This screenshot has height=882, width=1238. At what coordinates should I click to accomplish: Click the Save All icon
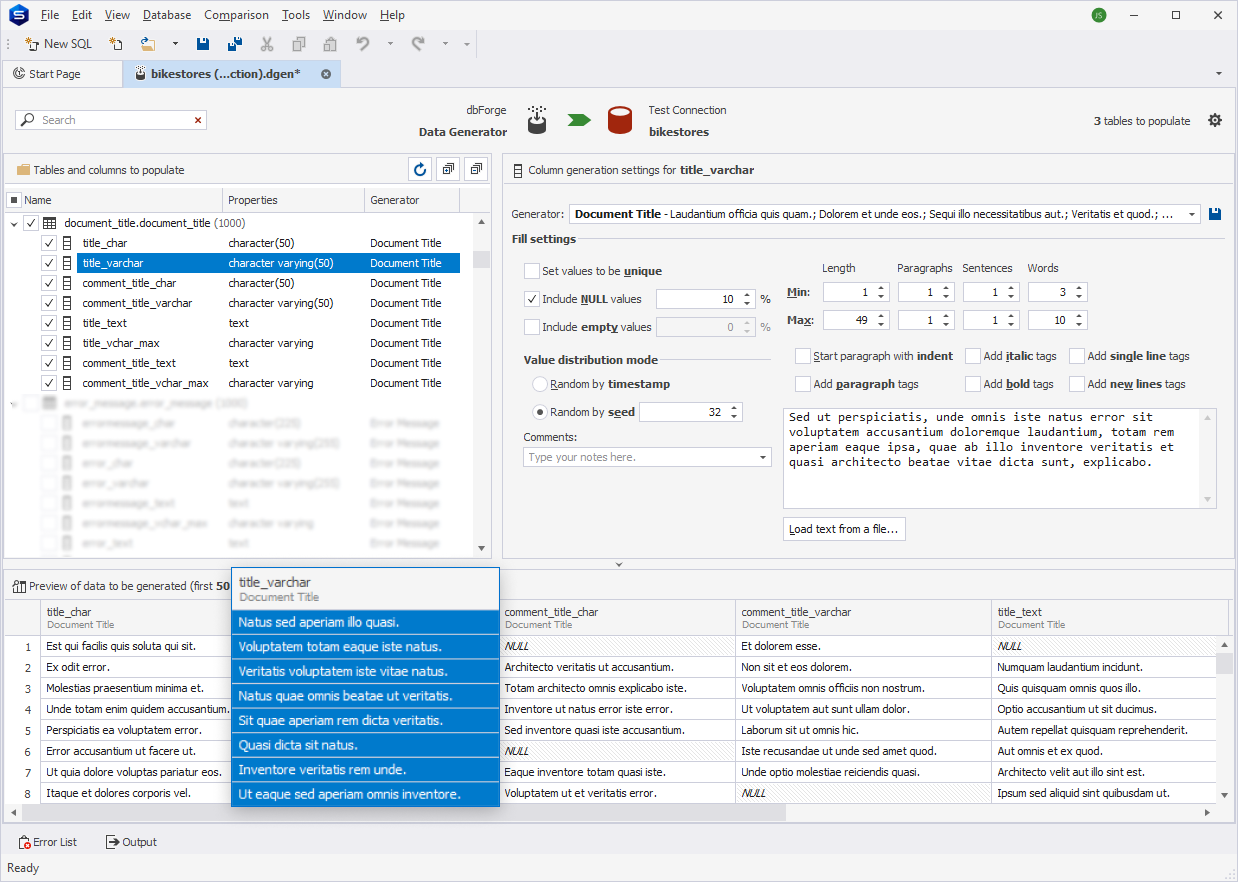pos(235,44)
